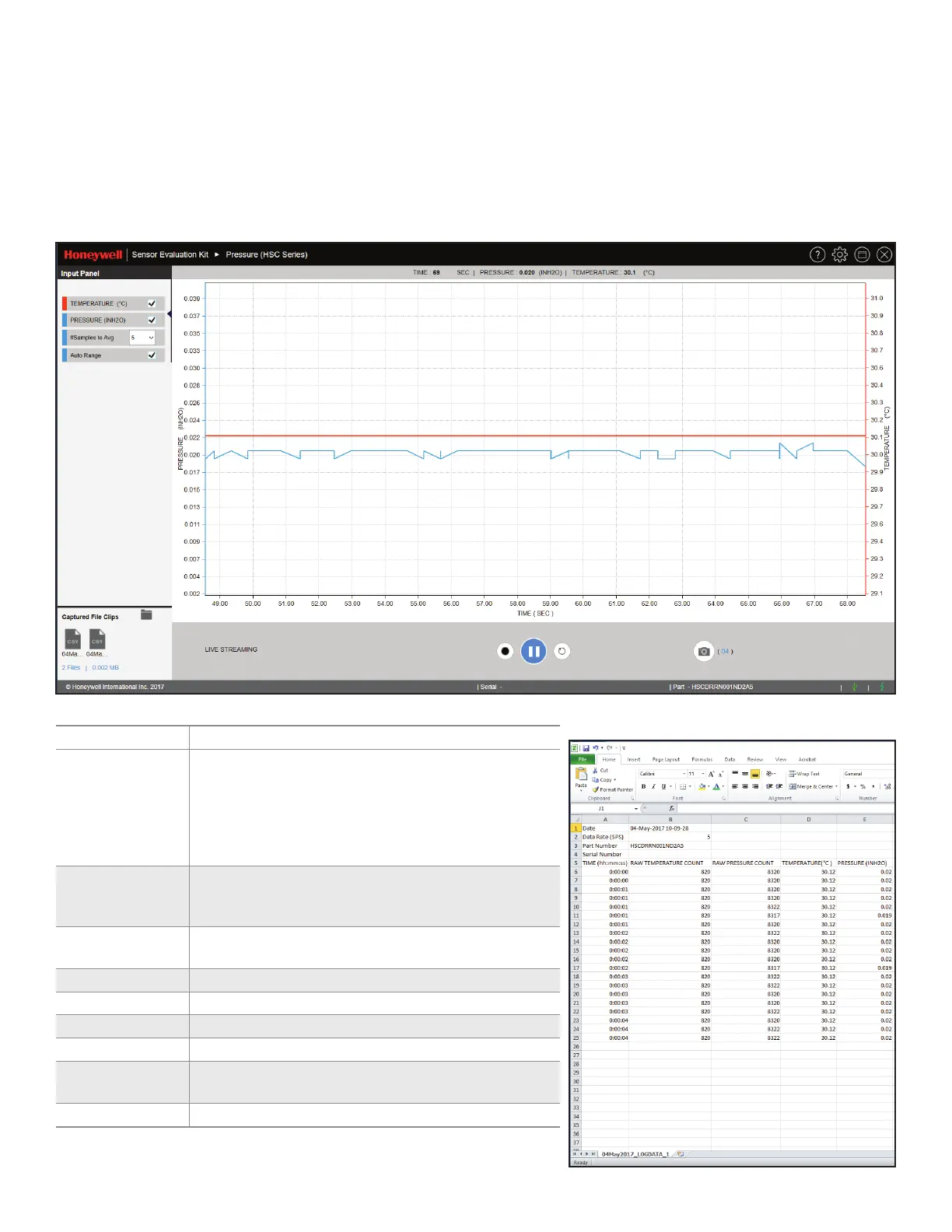952x1232 pixels.
Task: Click Sensor Evaluation Kit in the header
Action: point(170,254)
